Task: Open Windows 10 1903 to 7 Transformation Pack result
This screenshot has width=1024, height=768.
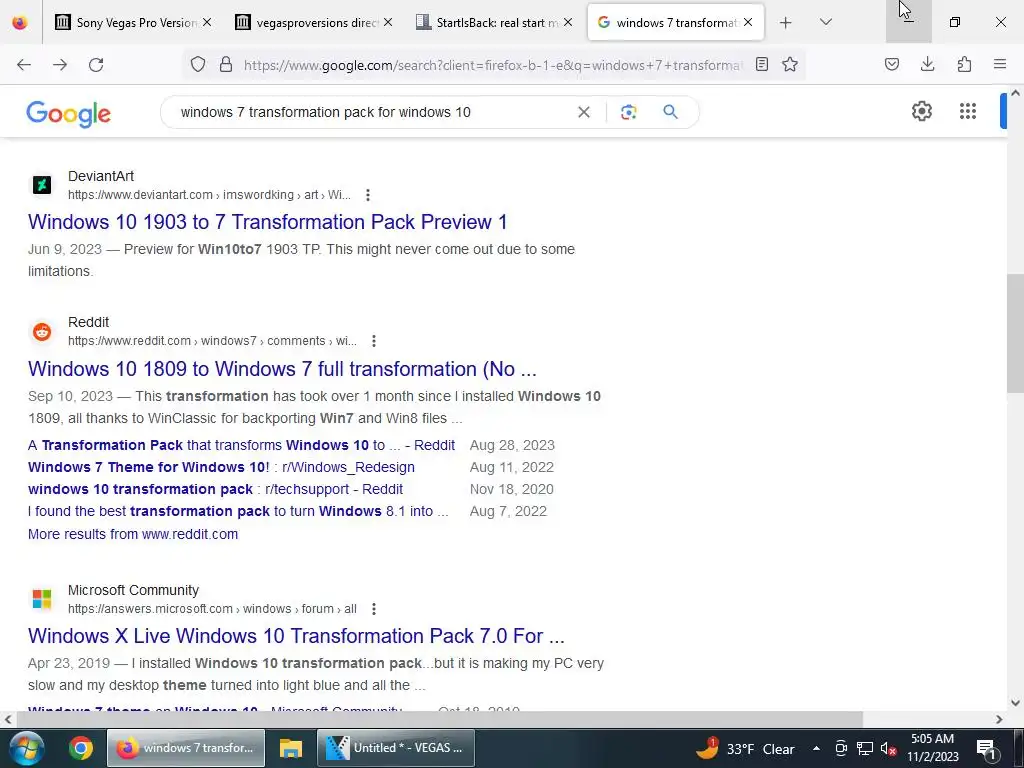Action: point(268,222)
